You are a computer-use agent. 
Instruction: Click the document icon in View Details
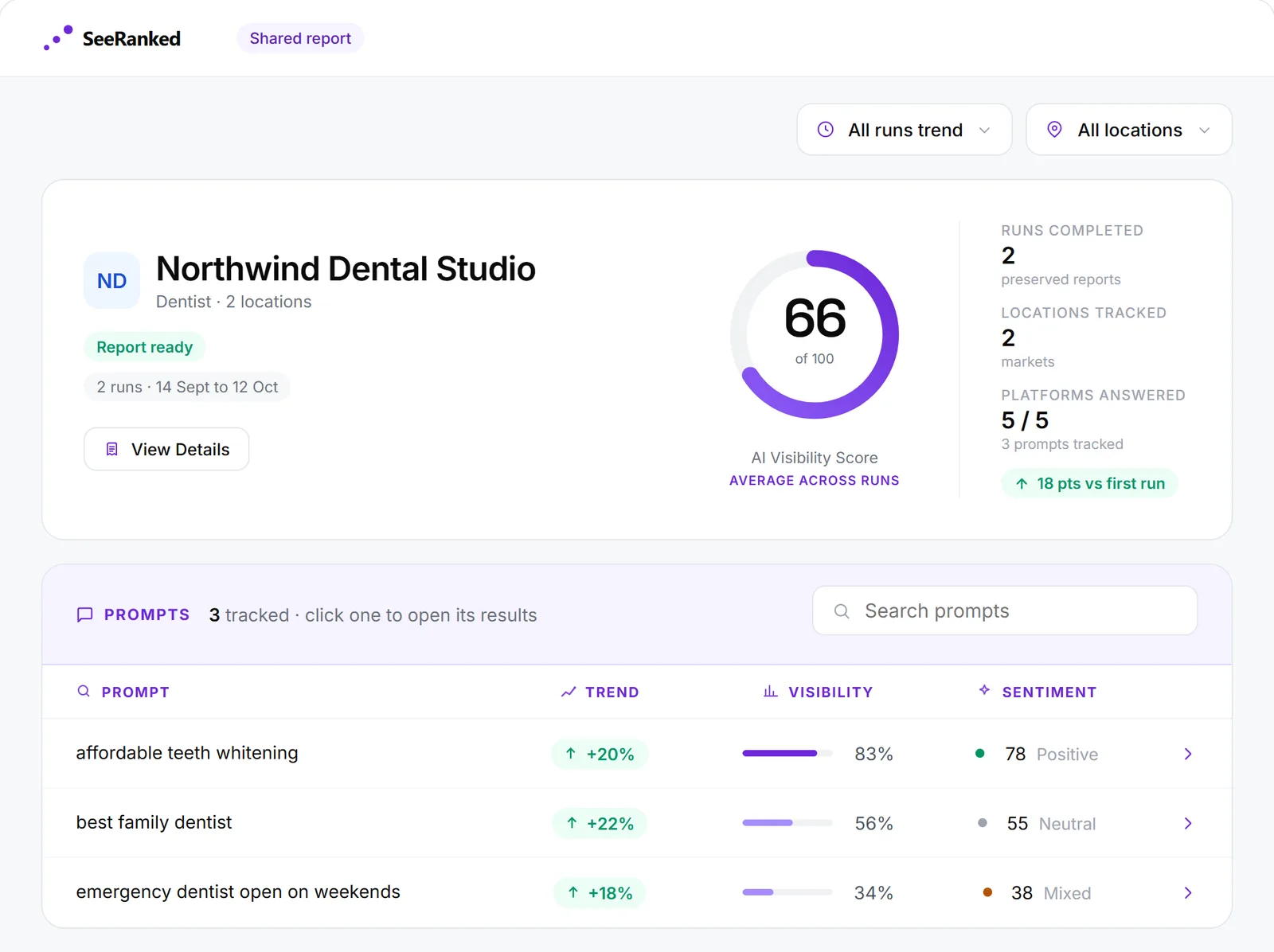click(112, 449)
